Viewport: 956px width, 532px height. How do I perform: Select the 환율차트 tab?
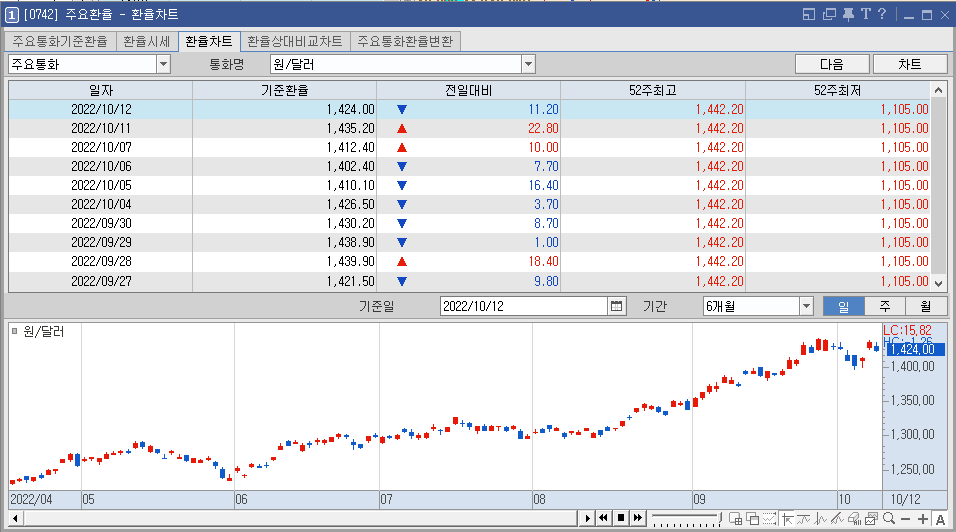coord(209,41)
